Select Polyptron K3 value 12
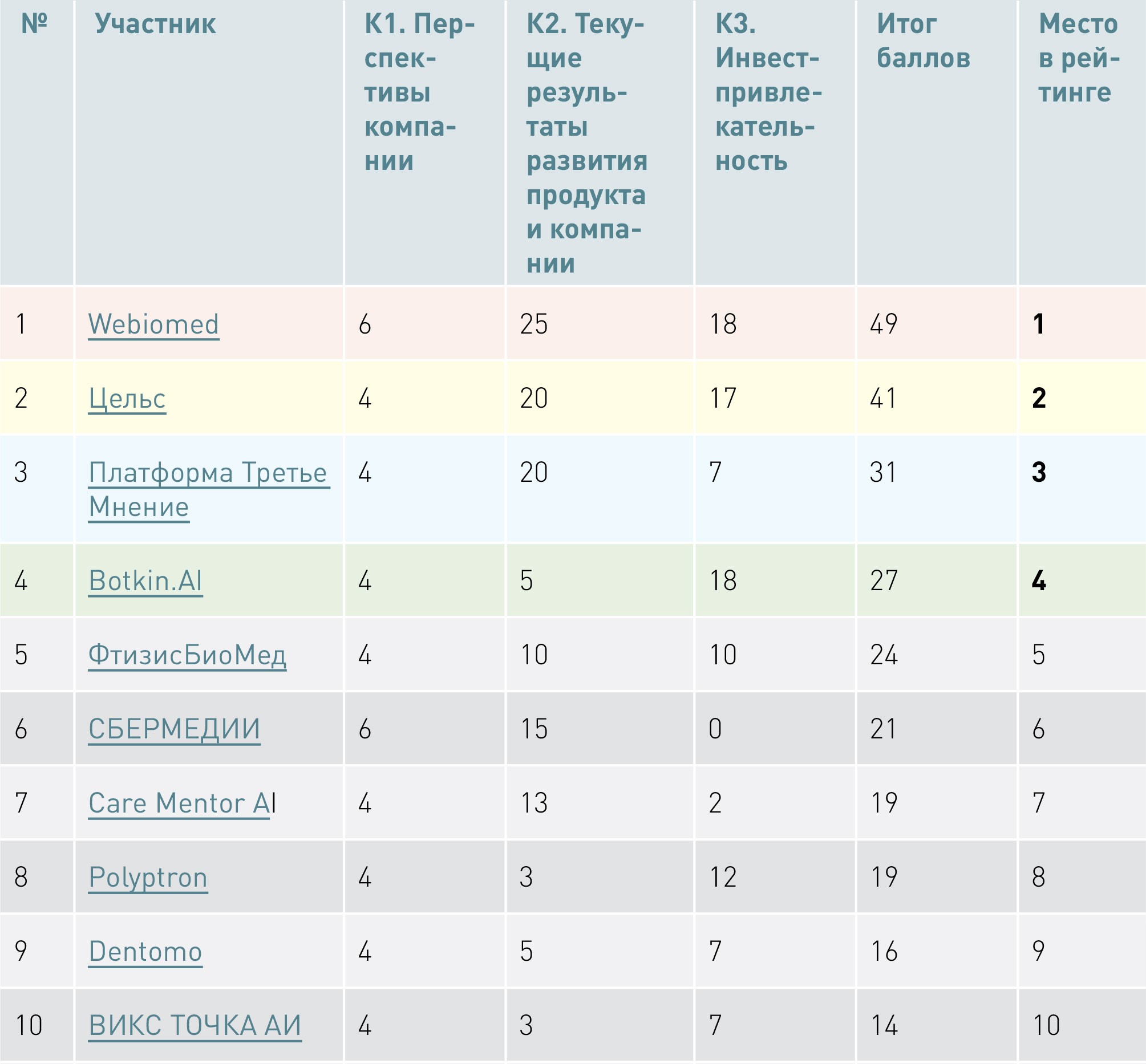1146x1064 pixels. point(723,878)
